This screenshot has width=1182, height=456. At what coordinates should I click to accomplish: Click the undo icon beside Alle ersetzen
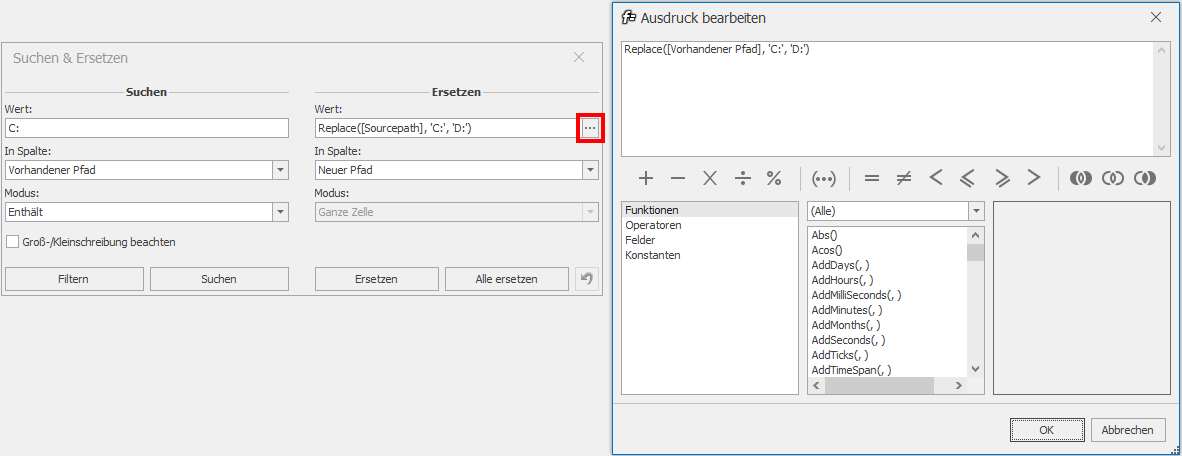[587, 279]
